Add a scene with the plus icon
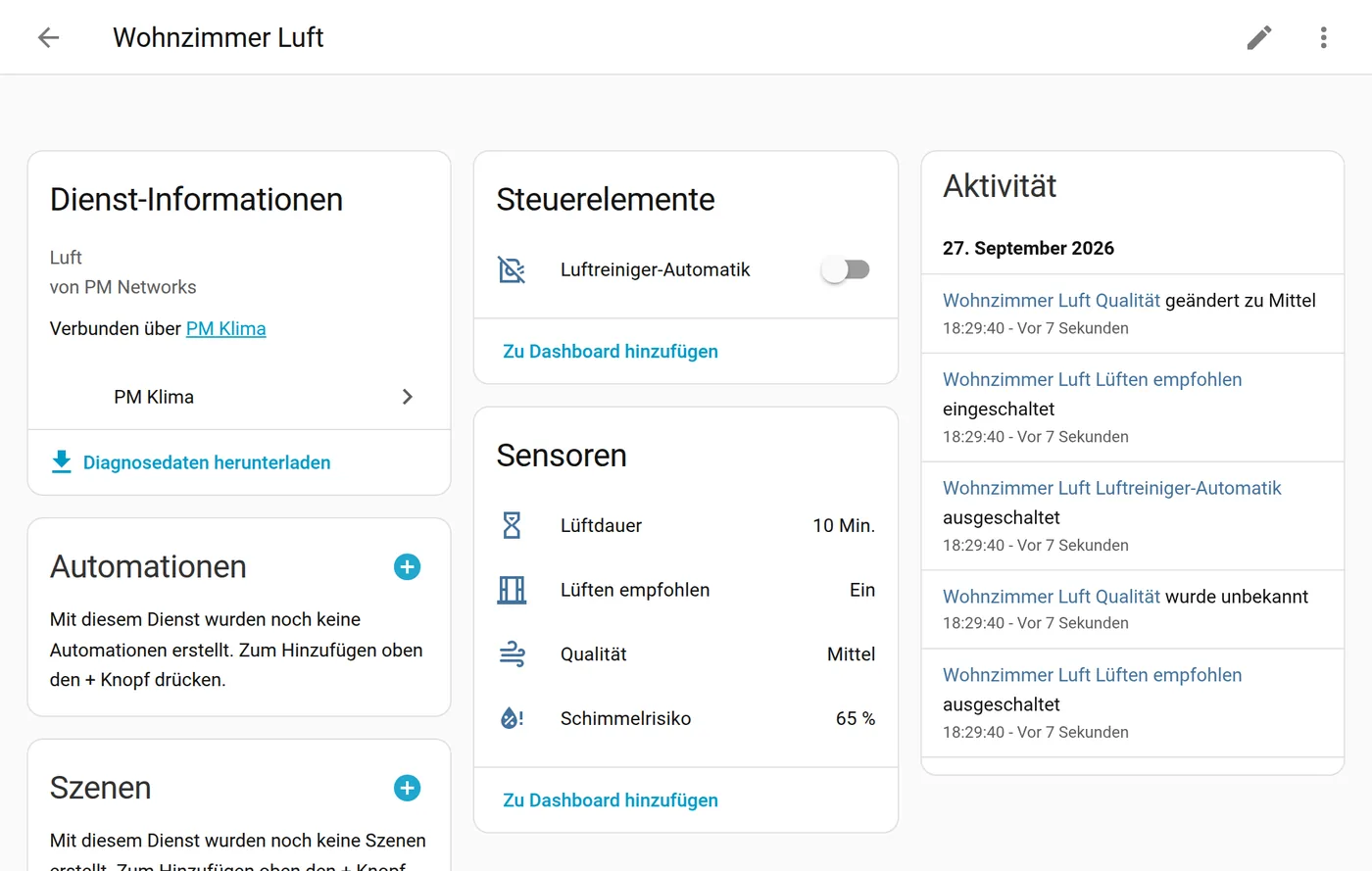 click(x=407, y=789)
